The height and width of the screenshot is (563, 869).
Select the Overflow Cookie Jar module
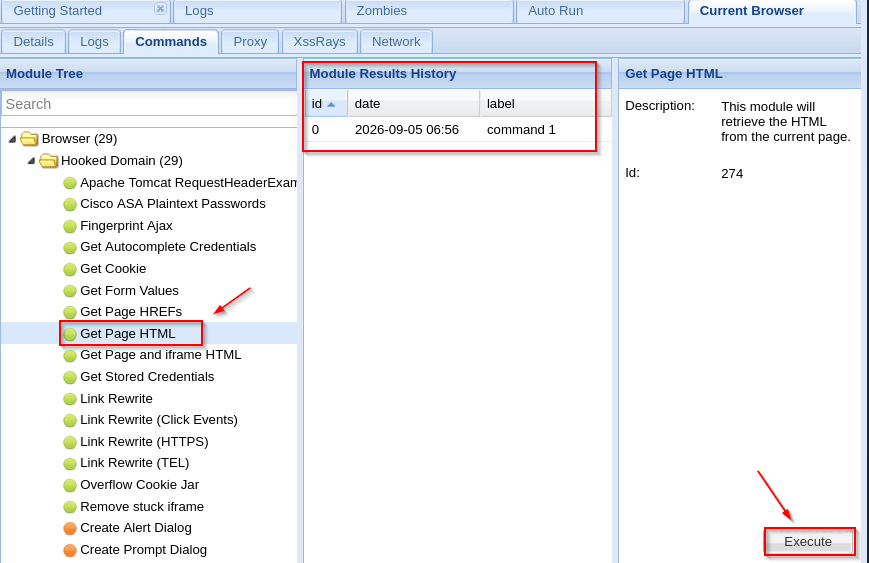click(x=140, y=485)
